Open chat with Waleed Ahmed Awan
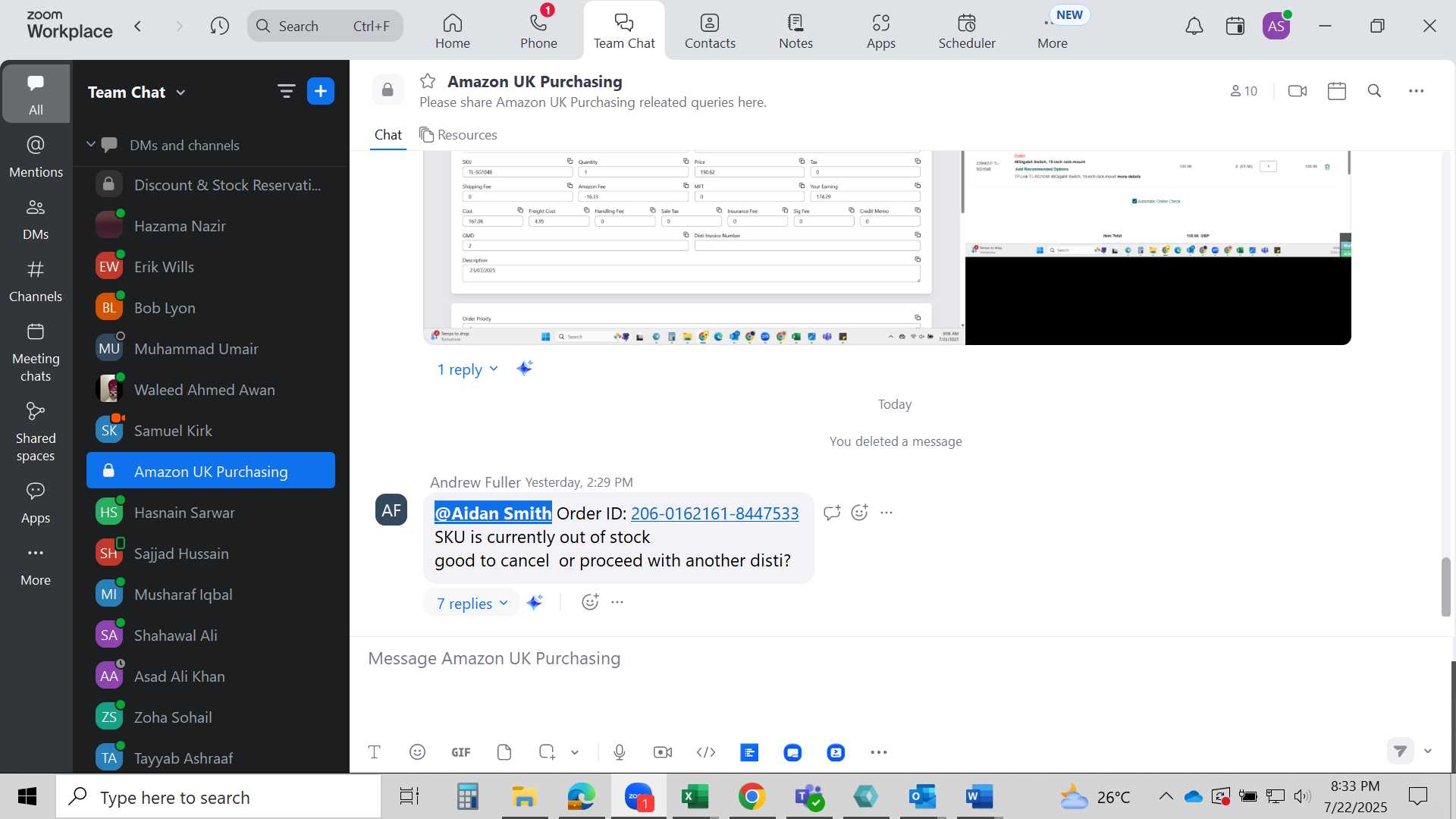The width and height of the screenshot is (1456, 819). pos(211,390)
